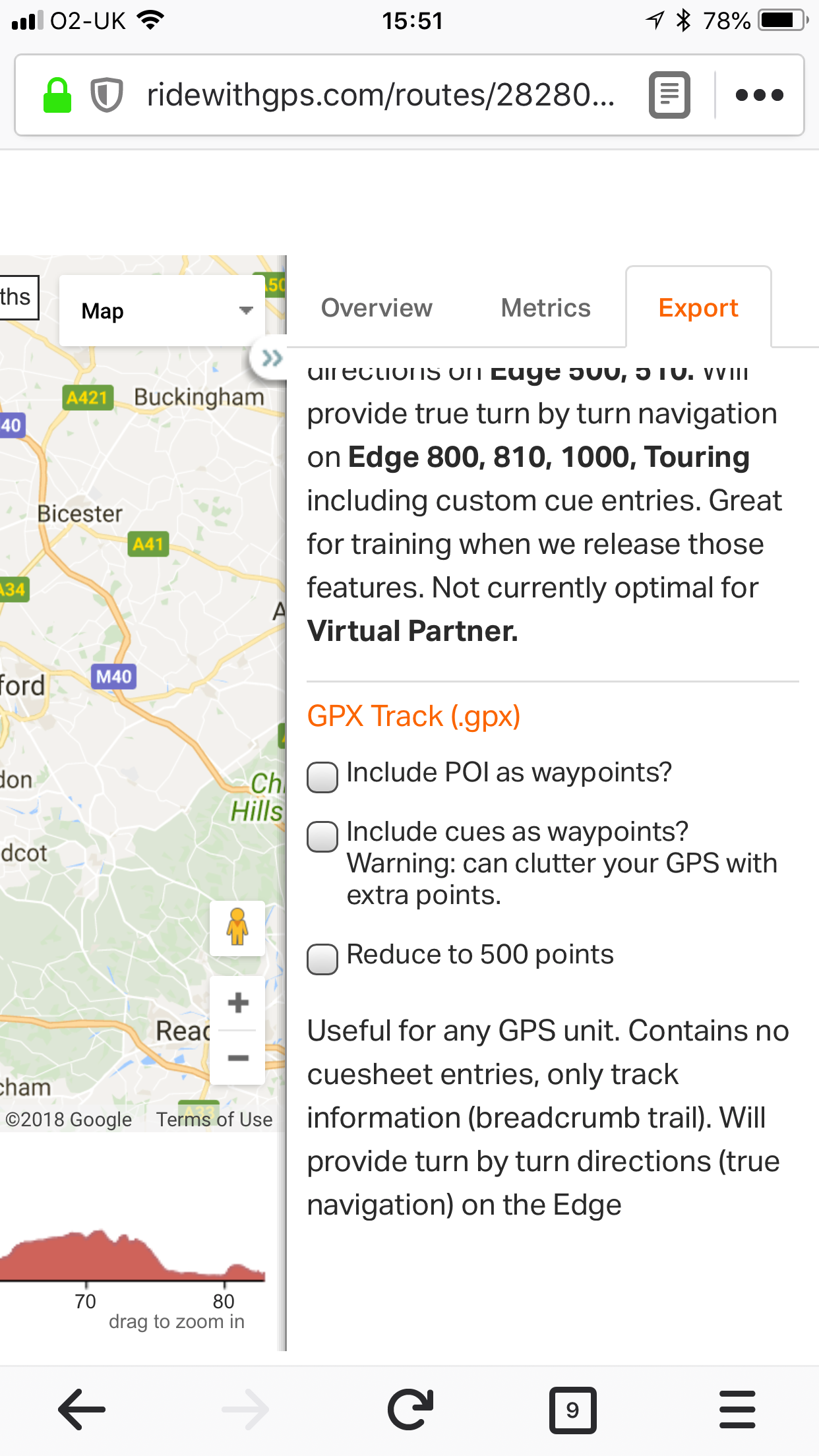Switch to the Metrics tab

(x=545, y=307)
